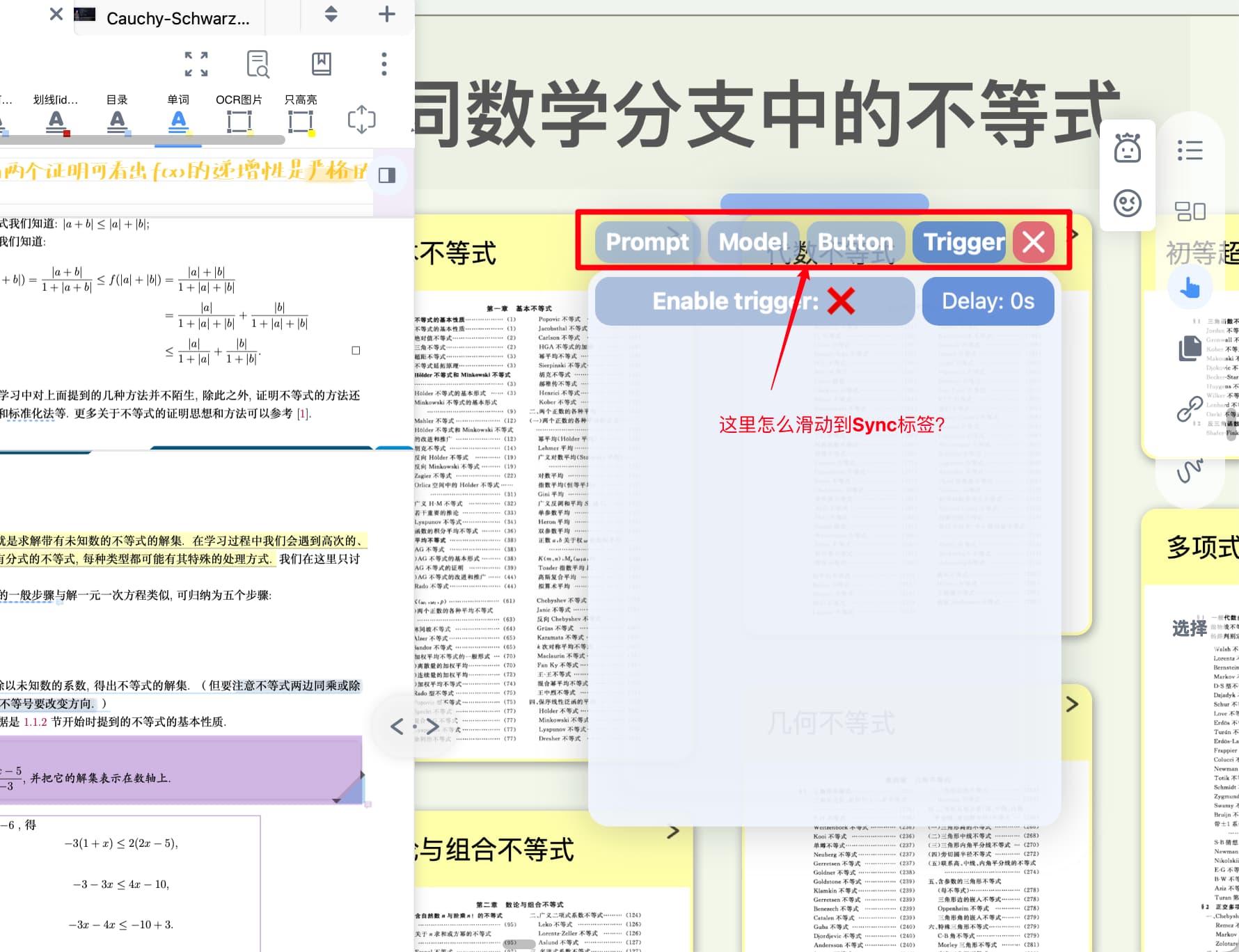Click the chain link tool icon
The height and width of the screenshot is (952, 1239).
(x=1190, y=408)
